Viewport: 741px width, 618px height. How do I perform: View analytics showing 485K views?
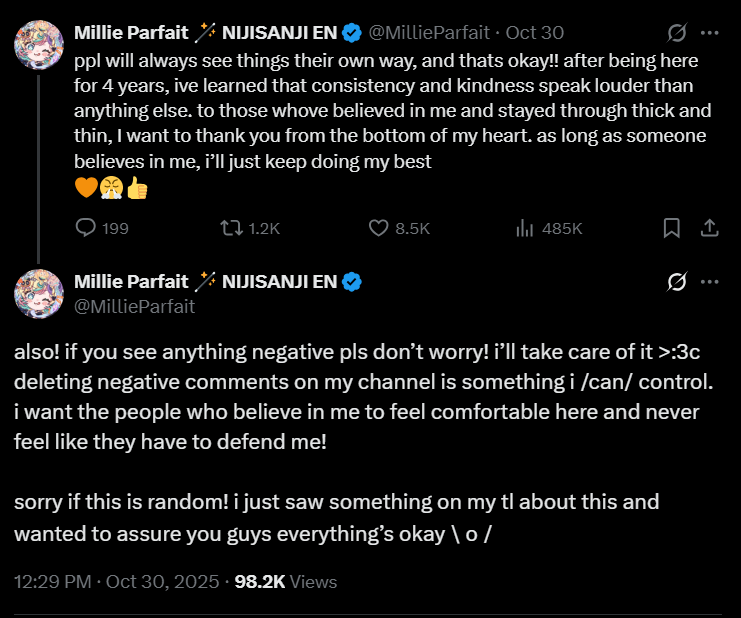[x=524, y=228]
